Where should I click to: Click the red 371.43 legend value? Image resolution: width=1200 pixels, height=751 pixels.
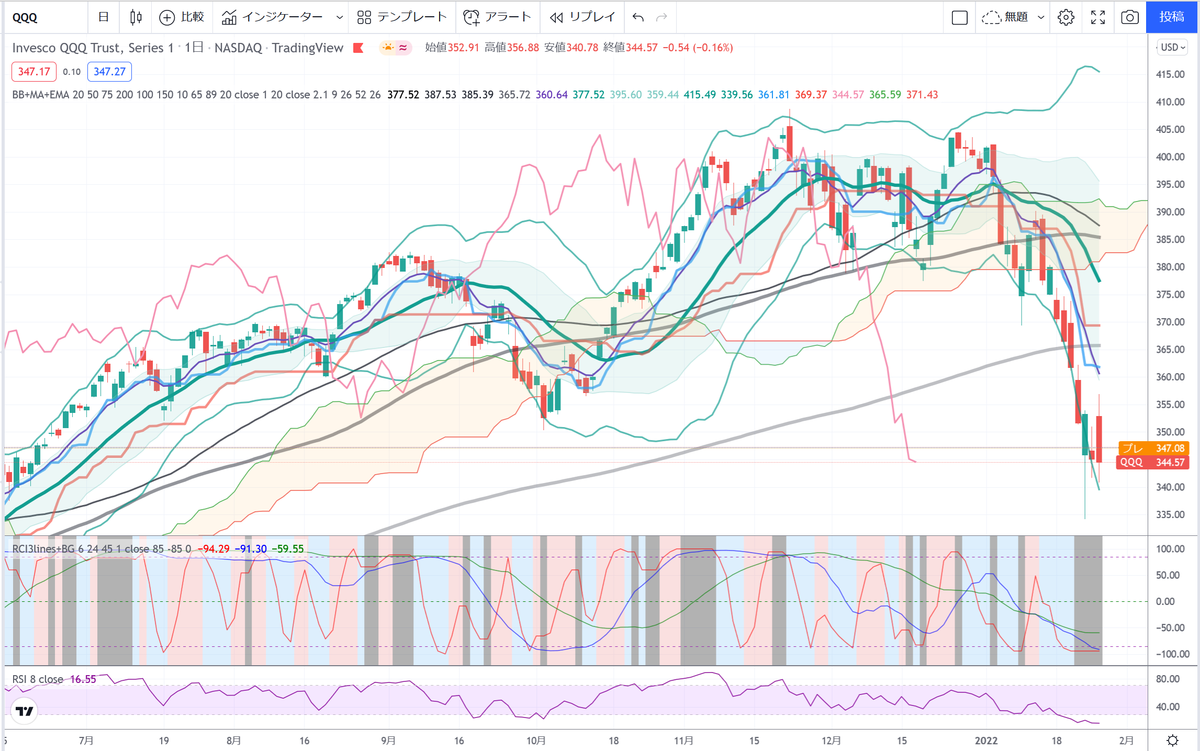(x=920, y=94)
